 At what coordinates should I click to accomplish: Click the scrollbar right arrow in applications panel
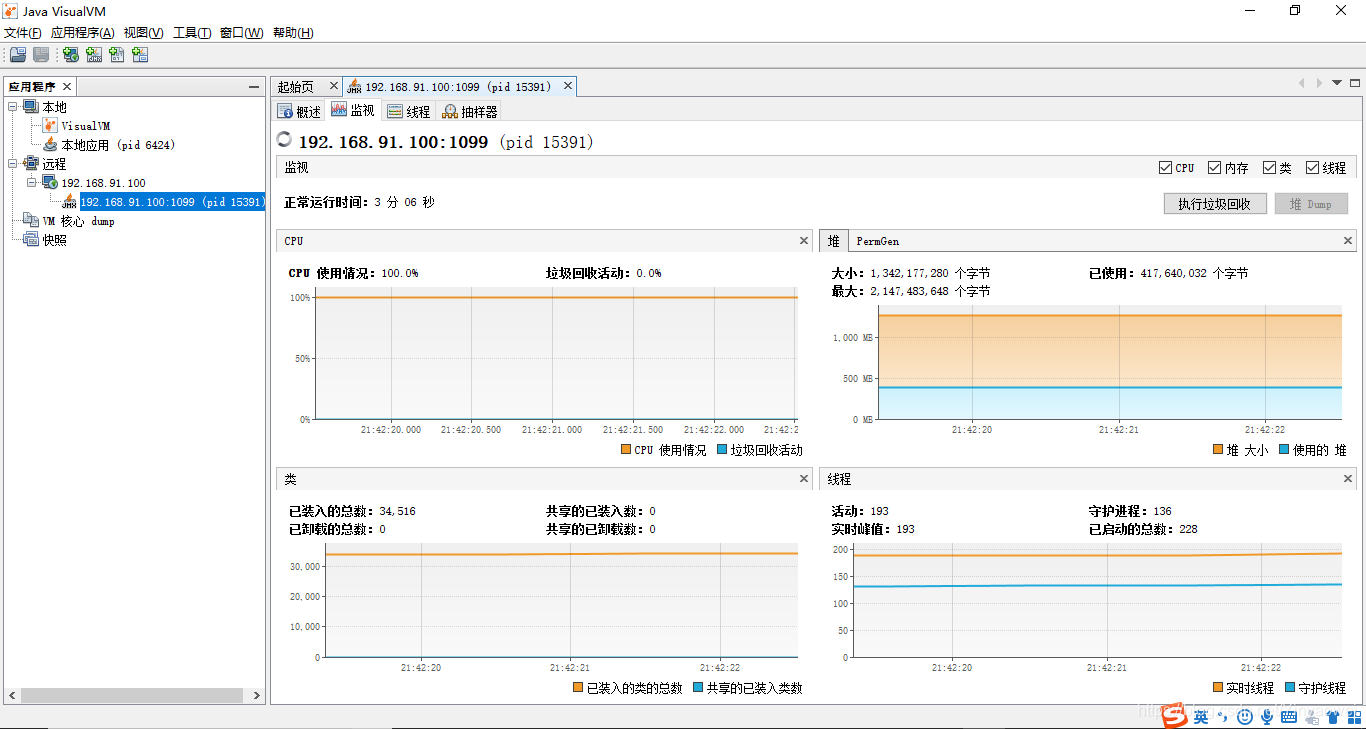pyautogui.click(x=256, y=695)
